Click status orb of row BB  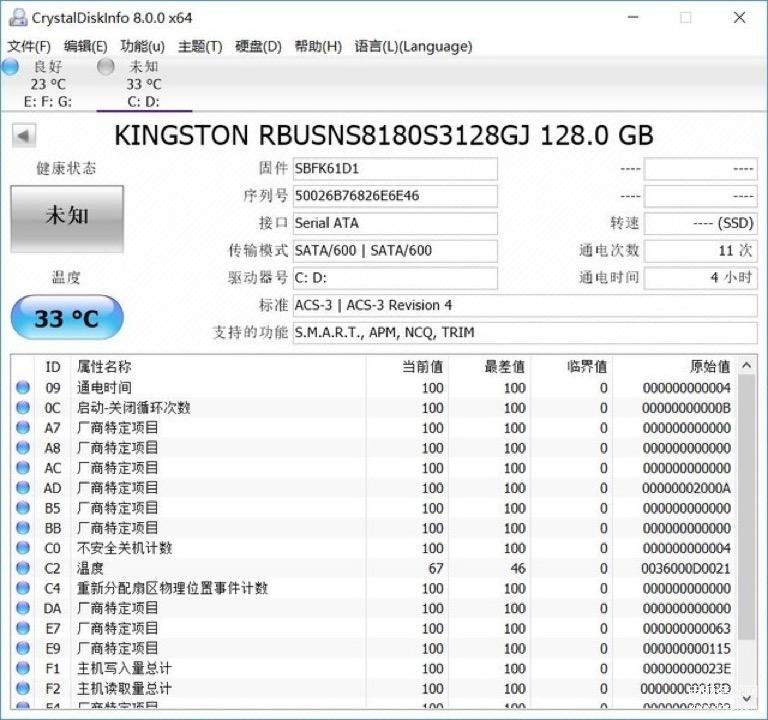point(23,528)
